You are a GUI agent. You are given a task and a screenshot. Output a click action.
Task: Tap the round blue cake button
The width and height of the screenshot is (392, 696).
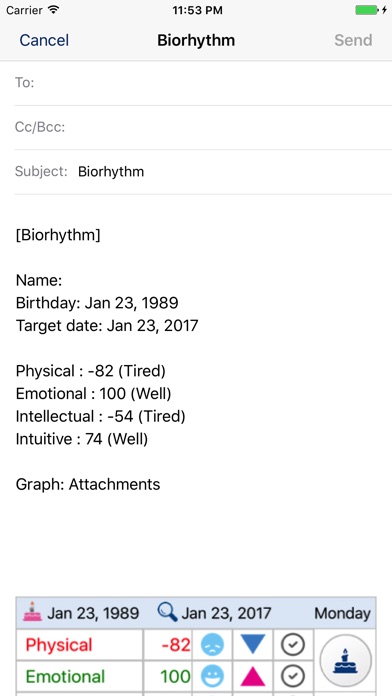(x=345, y=660)
